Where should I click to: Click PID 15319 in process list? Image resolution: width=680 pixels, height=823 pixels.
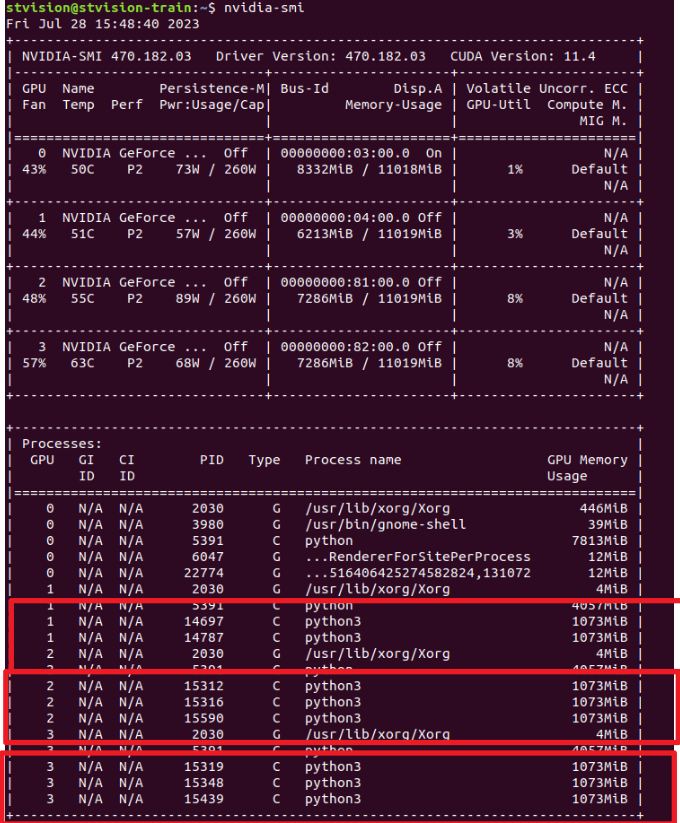tap(204, 767)
